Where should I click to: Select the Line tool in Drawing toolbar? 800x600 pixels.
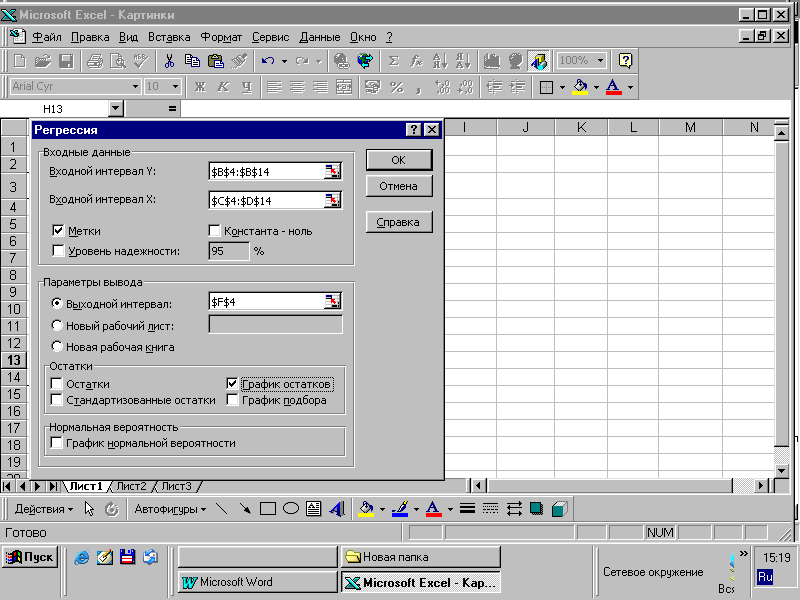pyautogui.click(x=221, y=509)
